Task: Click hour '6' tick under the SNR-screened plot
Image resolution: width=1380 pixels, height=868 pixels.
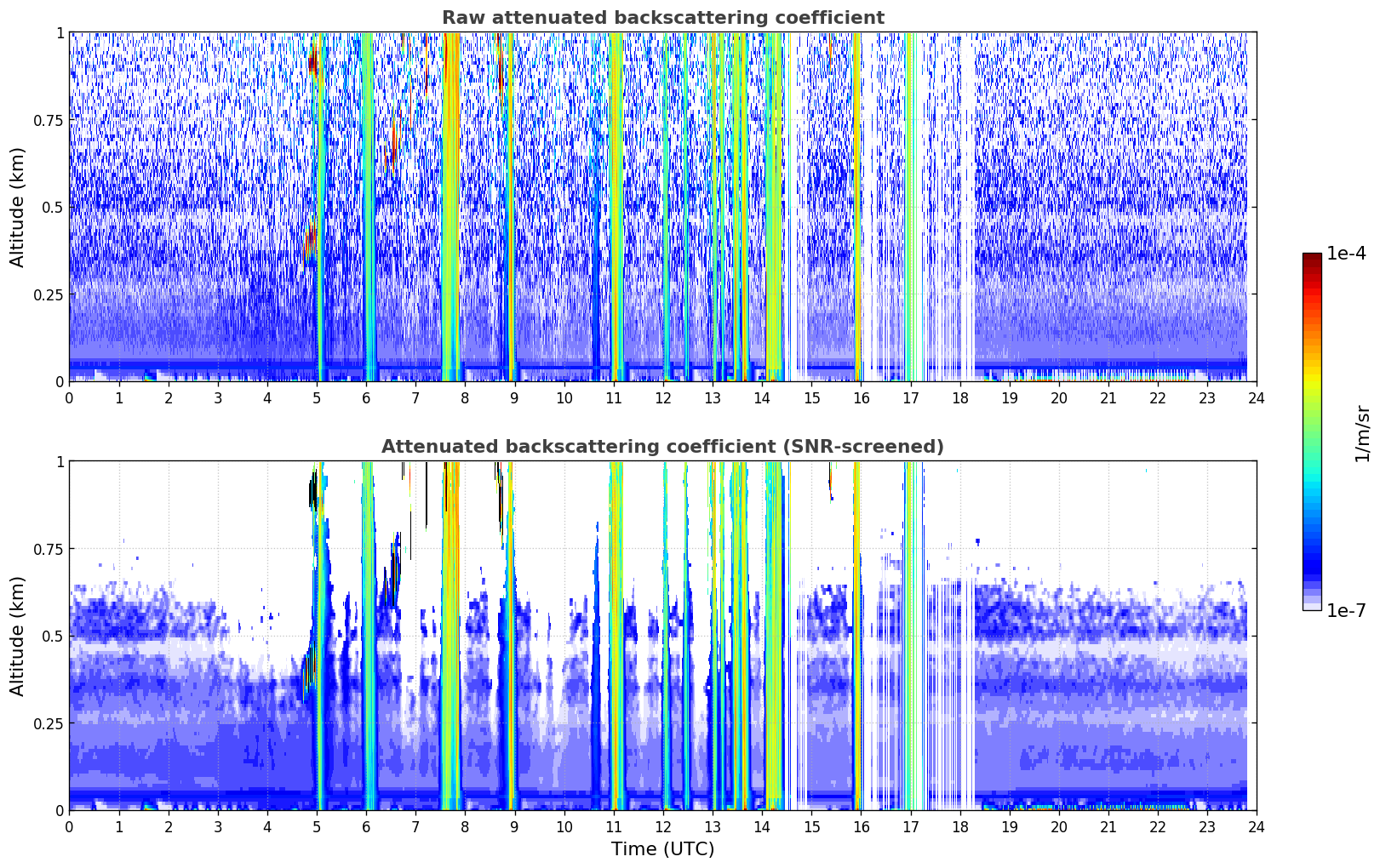Action: coord(366,826)
